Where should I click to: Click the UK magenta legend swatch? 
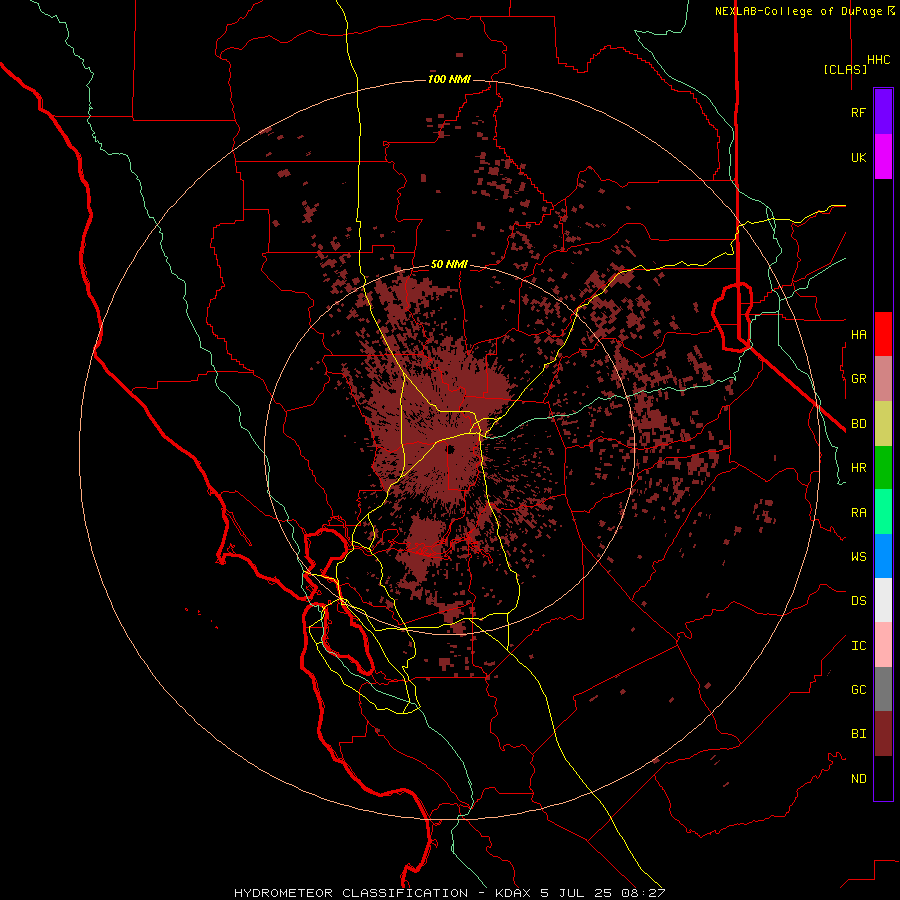(883, 157)
